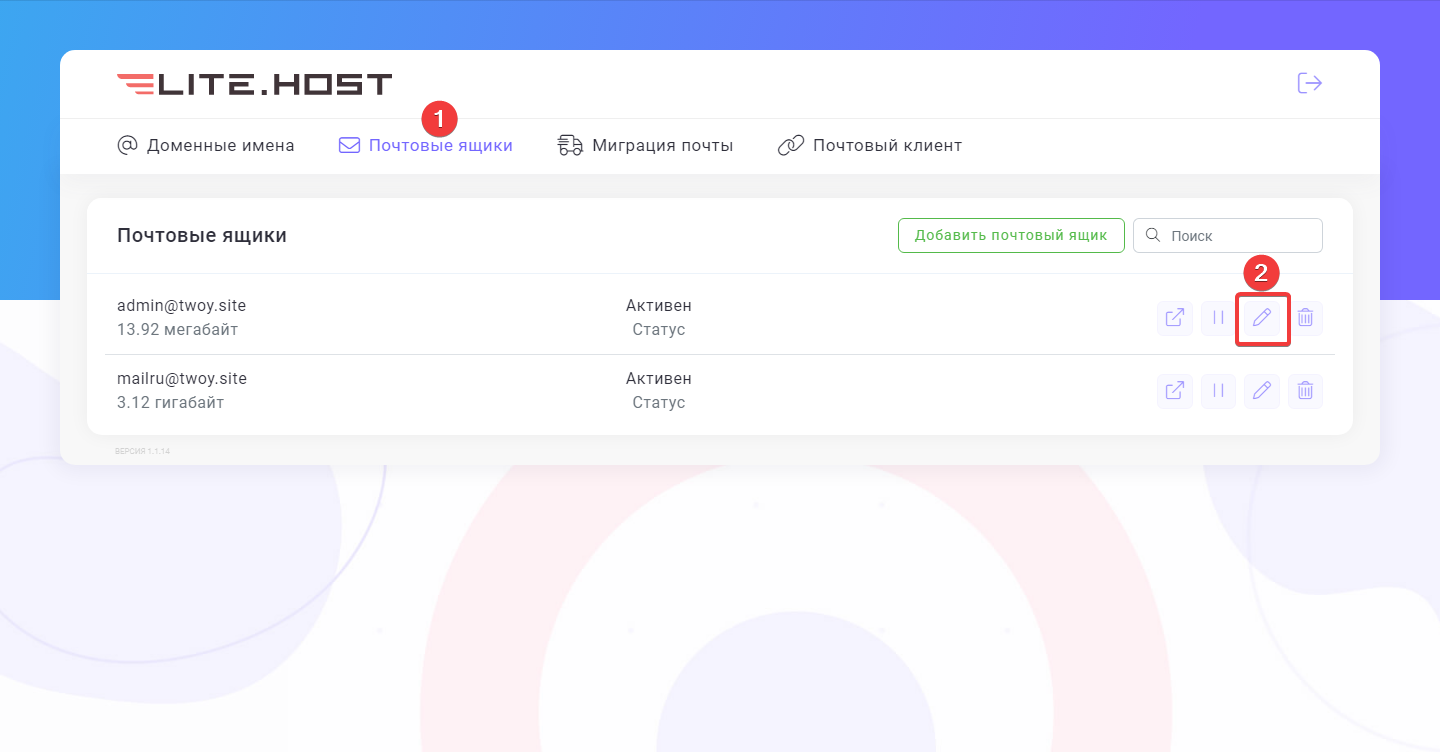Click the Почтовые ящики panel heading
Viewport: 1440px width, 752px height.
coord(202,236)
